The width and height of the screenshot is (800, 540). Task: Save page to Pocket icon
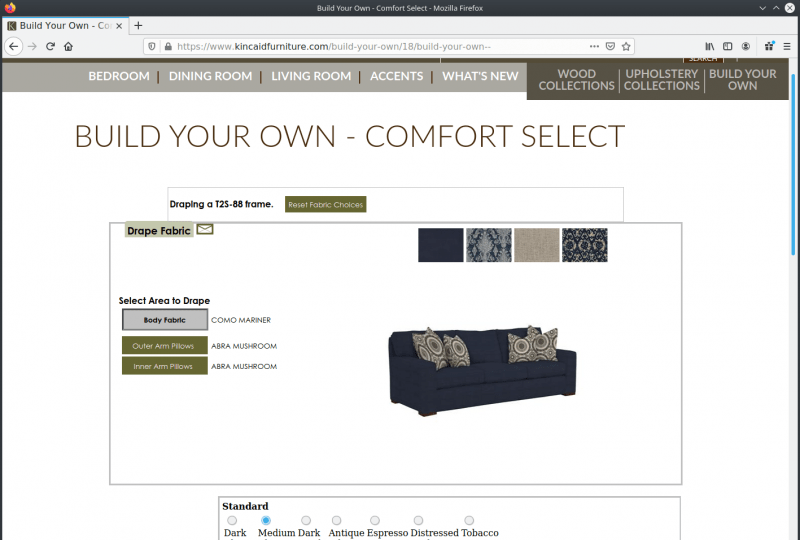click(610, 46)
